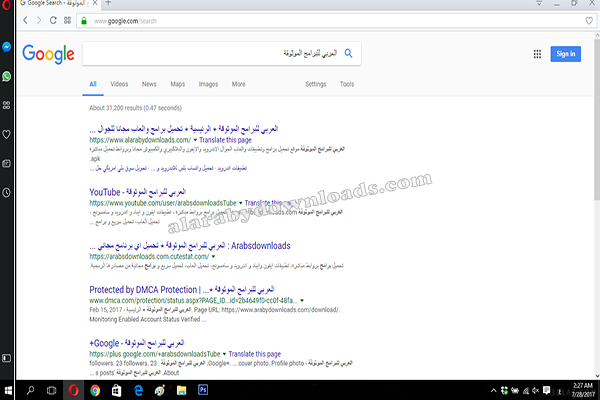Open the More search categories menu
Image resolution: width=600 pixels, height=400 pixels.
click(238, 84)
